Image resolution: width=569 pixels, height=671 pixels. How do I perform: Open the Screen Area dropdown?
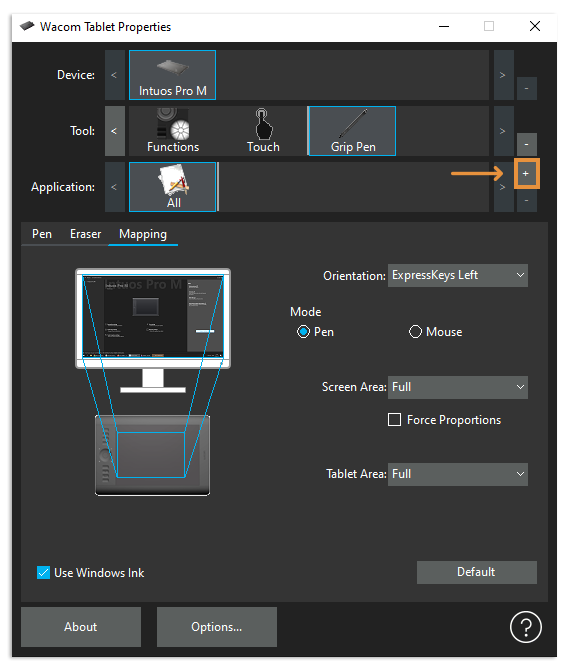pos(458,387)
